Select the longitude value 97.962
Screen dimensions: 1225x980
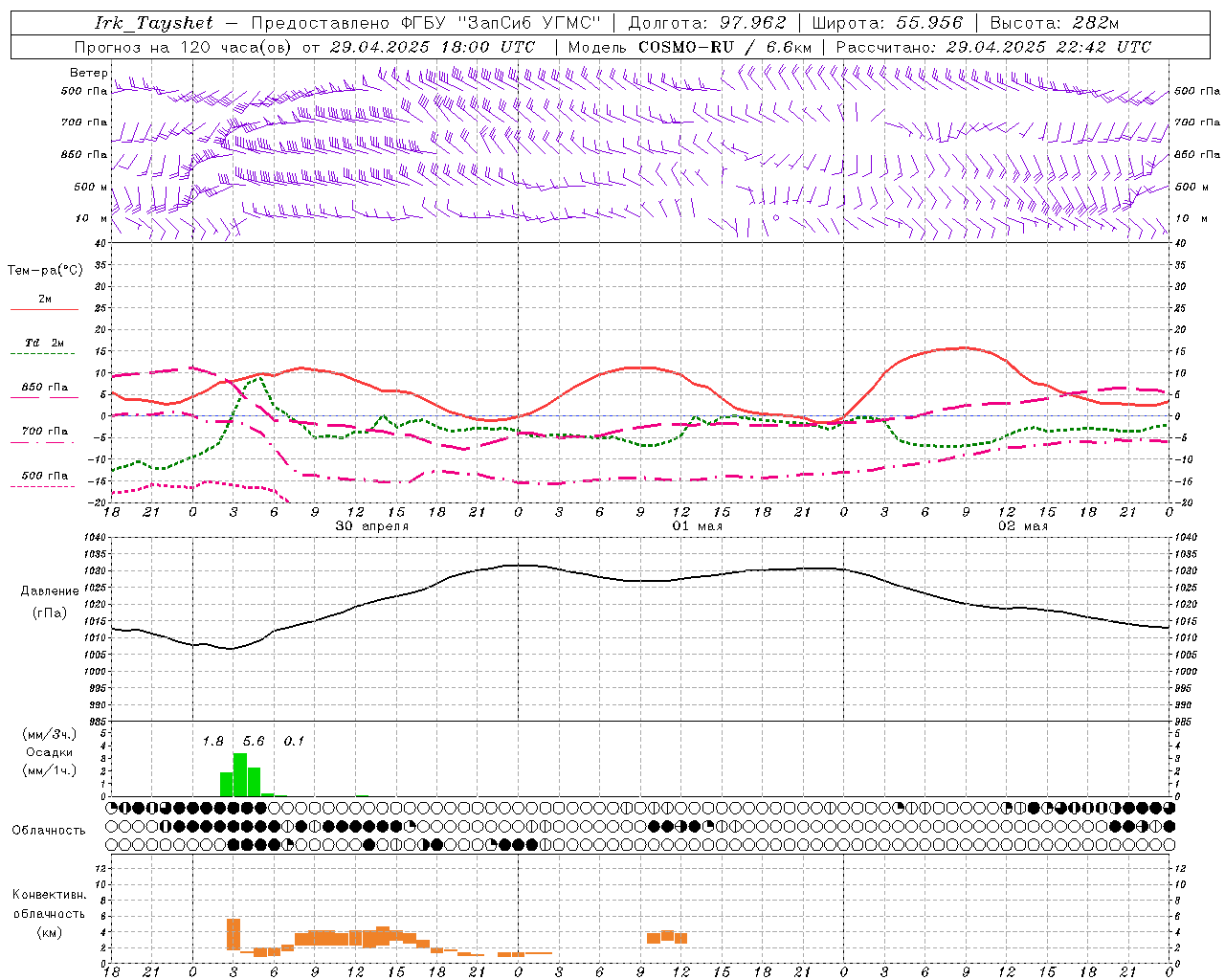click(x=750, y=23)
